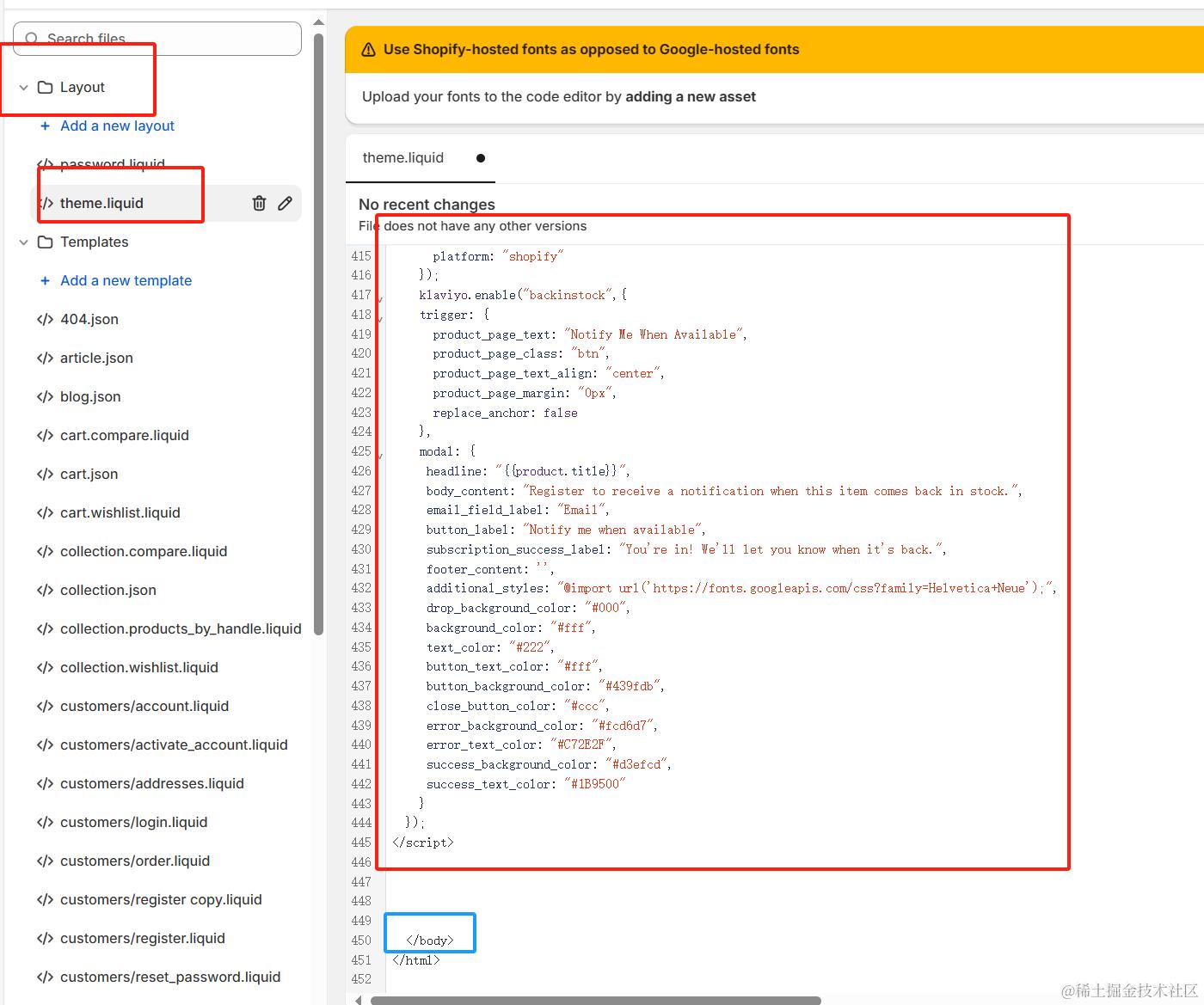Click the {{product.title}} headline value
Screen dimensions: 1204x1005
coord(561,471)
